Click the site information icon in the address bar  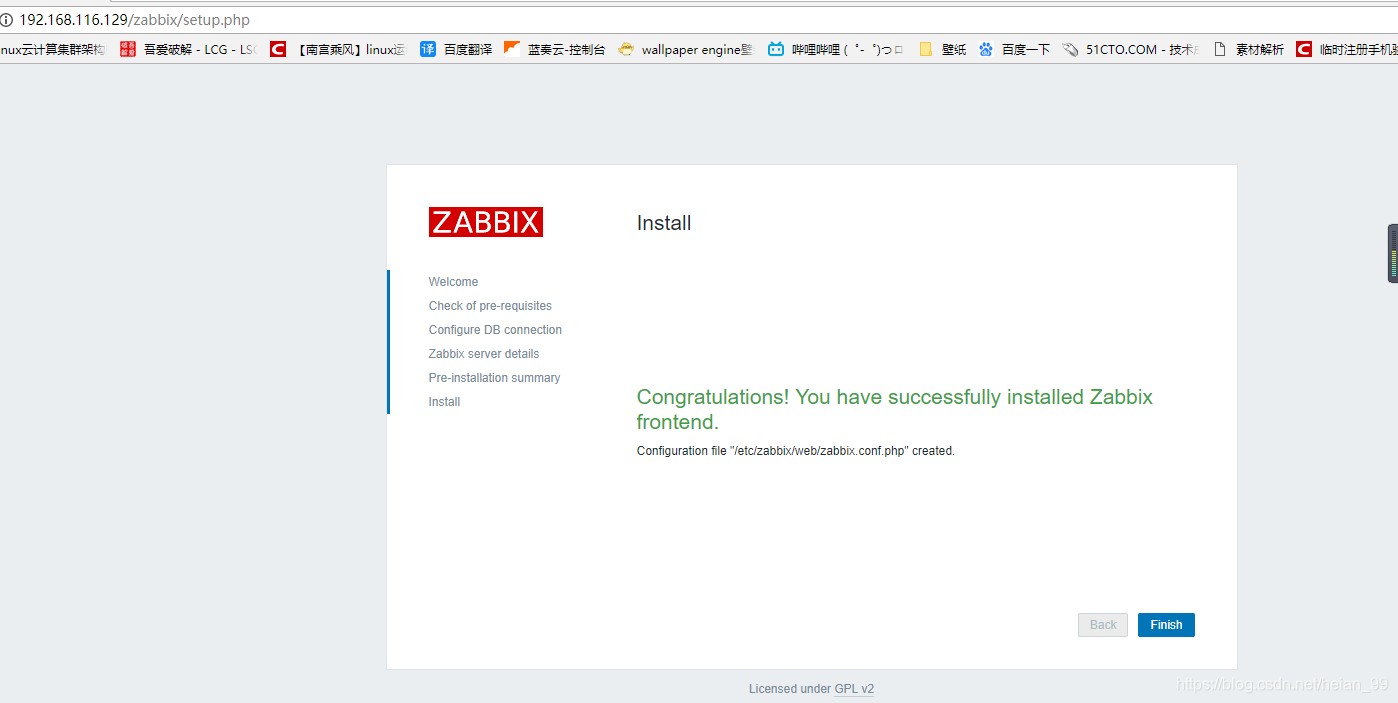point(6,20)
